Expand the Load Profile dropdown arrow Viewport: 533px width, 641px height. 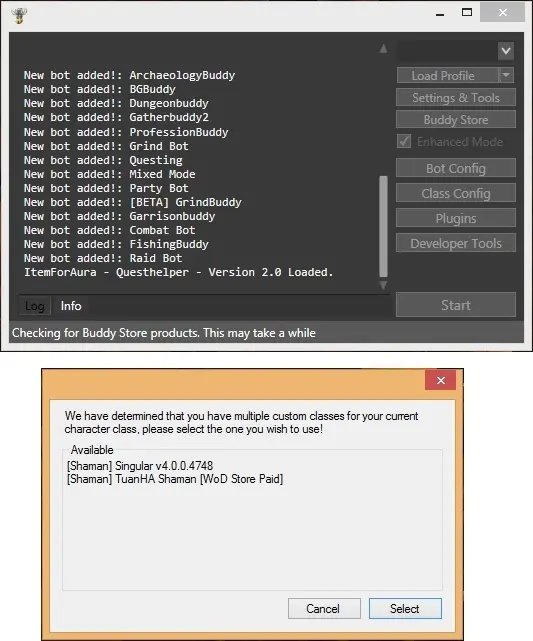[506, 75]
